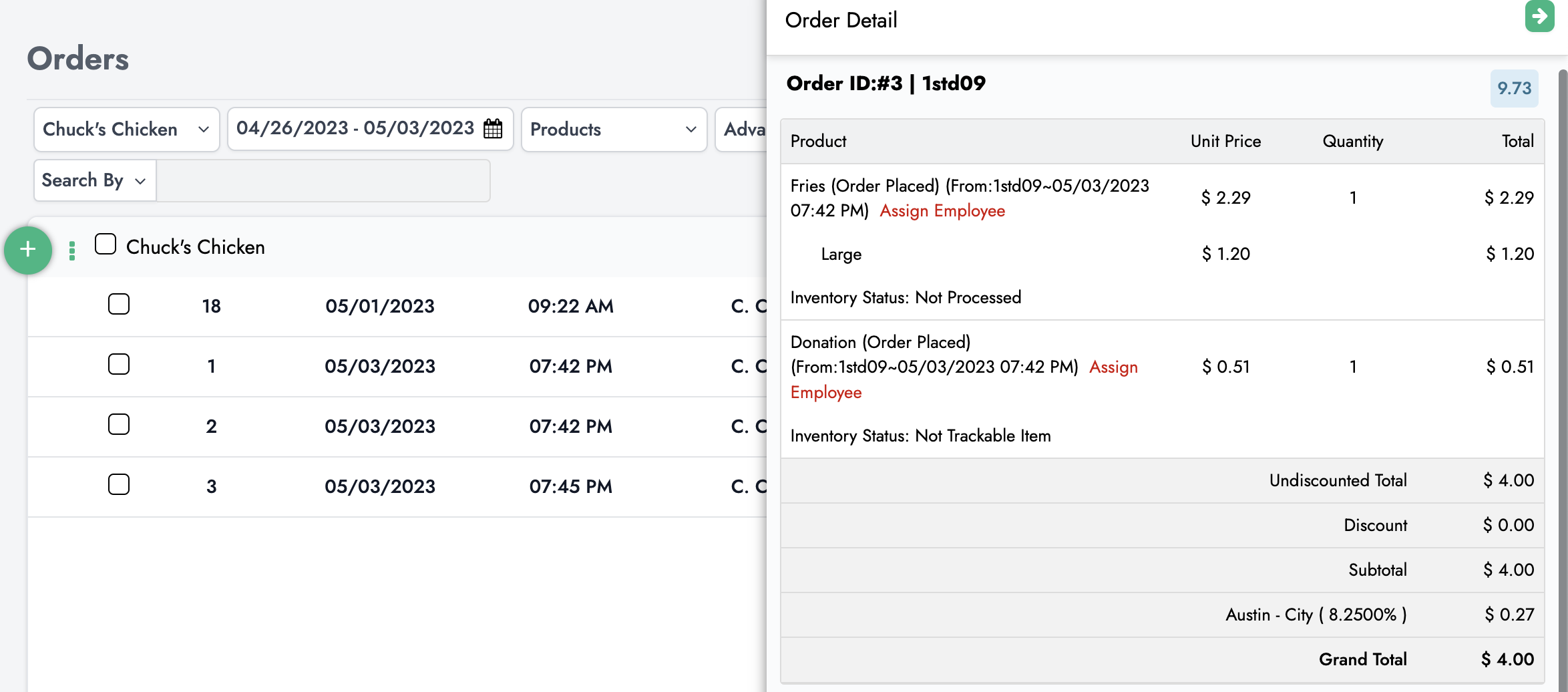Screen dimensions: 1568x692
Task: Open the calendar date picker icon
Action: 493,128
